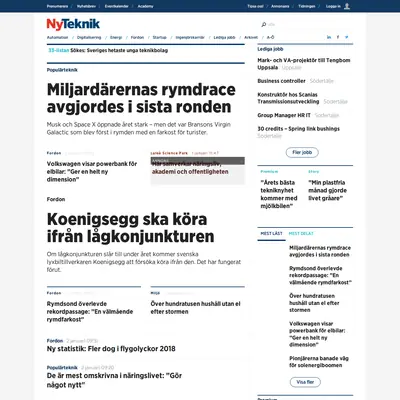Open Miljardärernas rymdrace in most-read list
The height and width of the screenshot is (400, 400).
(320, 251)
